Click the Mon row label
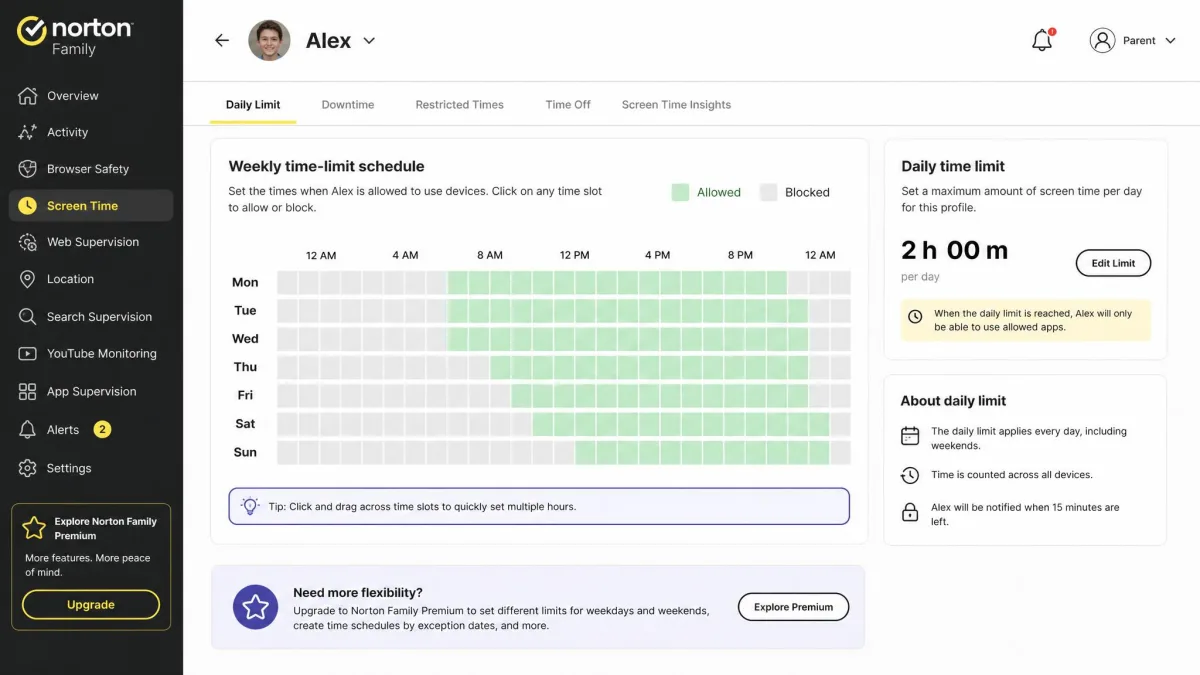This screenshot has height=675, width=1200. point(245,282)
